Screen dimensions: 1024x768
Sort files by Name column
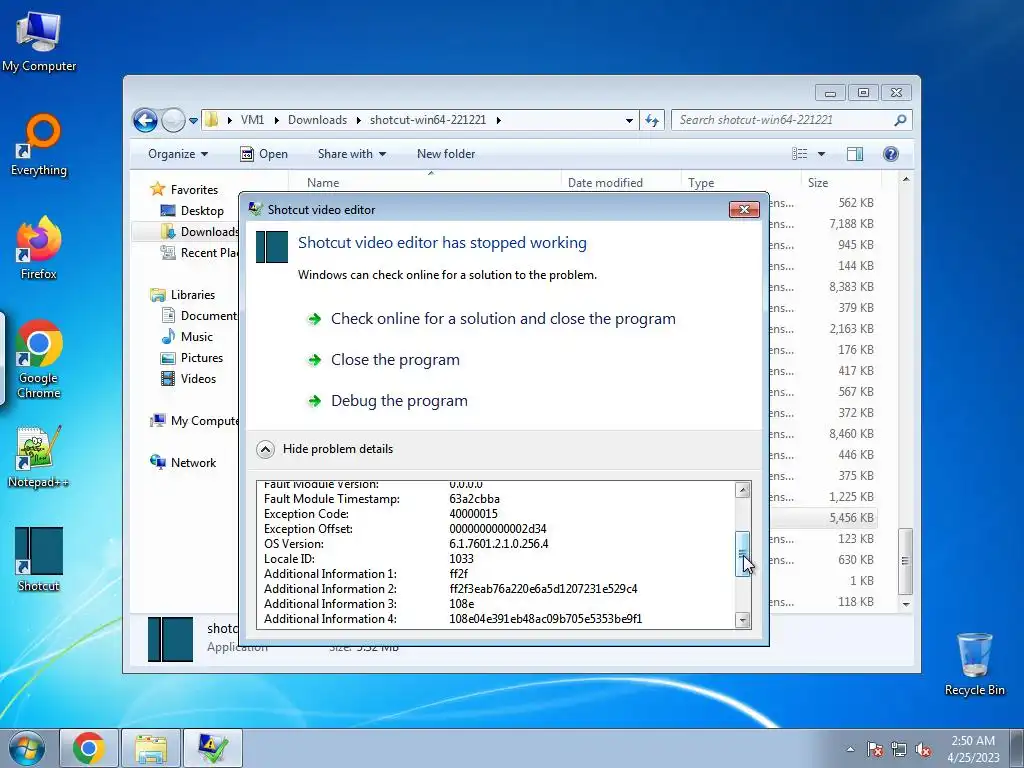(x=424, y=183)
